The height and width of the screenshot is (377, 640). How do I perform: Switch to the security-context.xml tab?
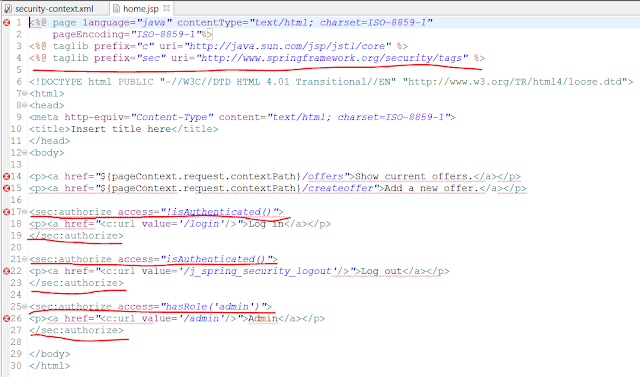[54, 9]
